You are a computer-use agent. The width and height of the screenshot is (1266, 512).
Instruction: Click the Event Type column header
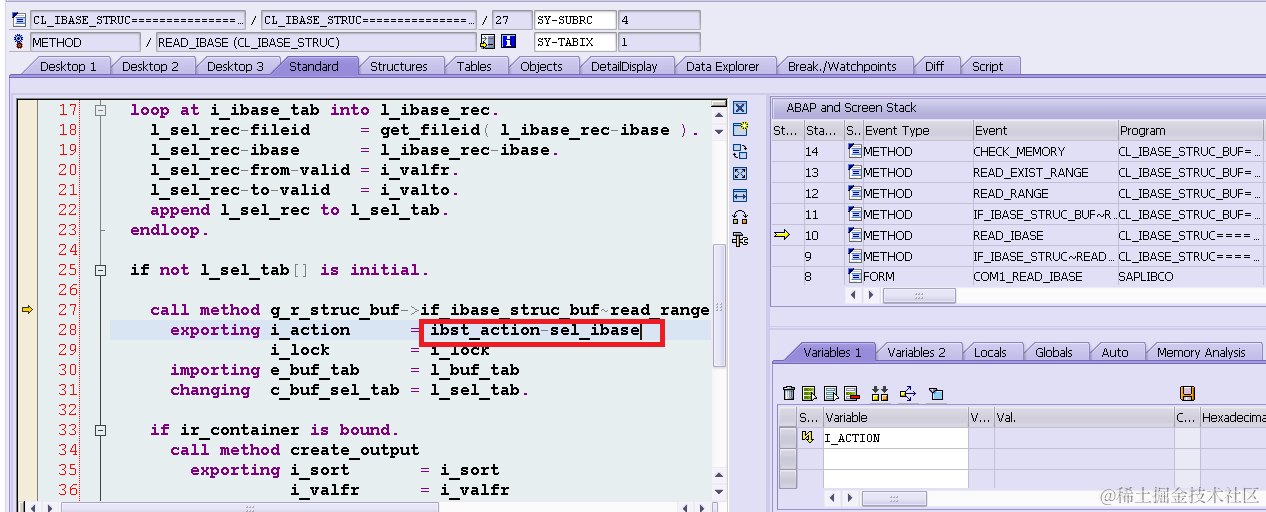coord(917,130)
